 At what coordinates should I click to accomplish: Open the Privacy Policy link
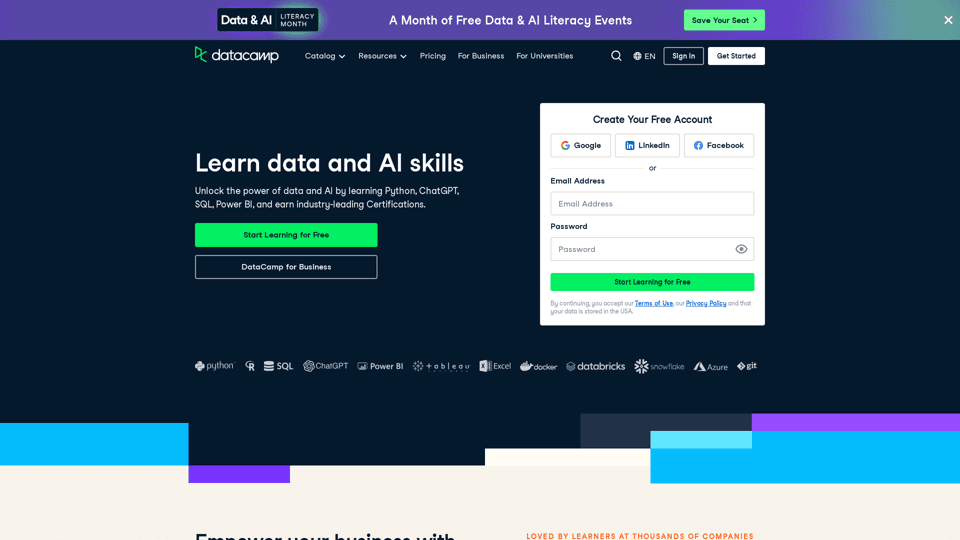click(705, 303)
